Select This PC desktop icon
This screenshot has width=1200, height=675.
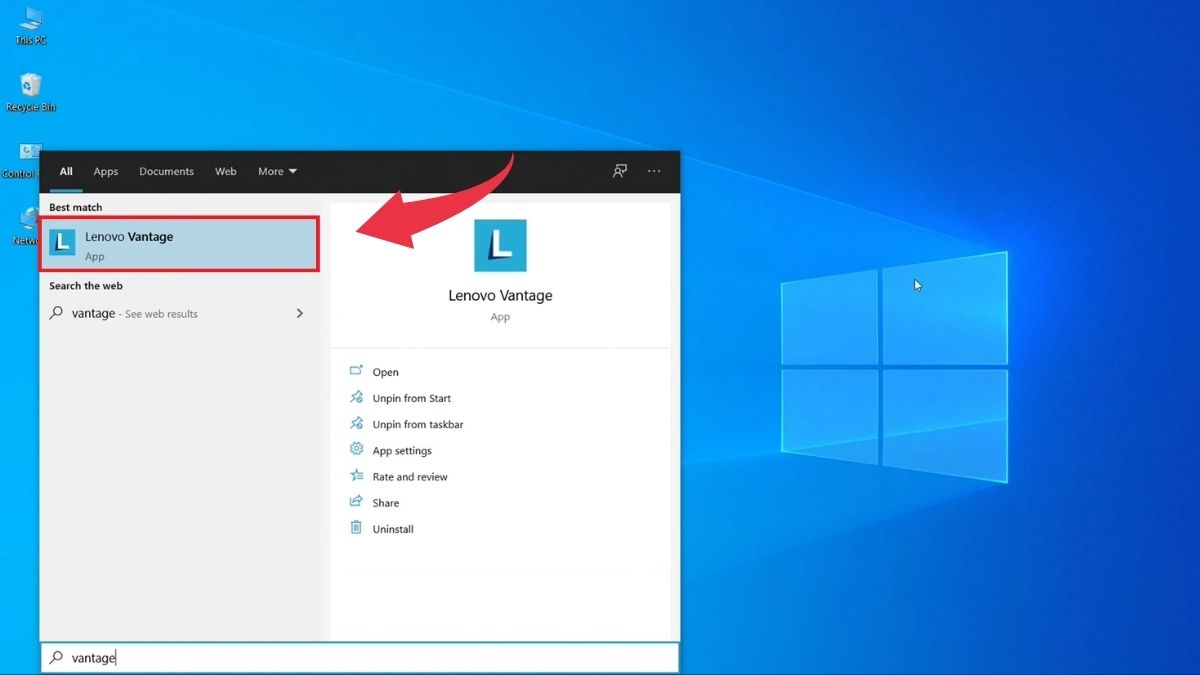[31, 26]
